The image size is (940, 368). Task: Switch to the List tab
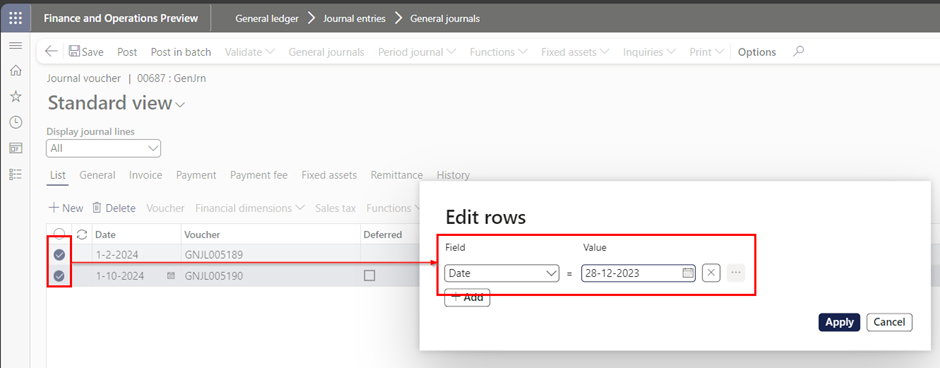click(58, 175)
